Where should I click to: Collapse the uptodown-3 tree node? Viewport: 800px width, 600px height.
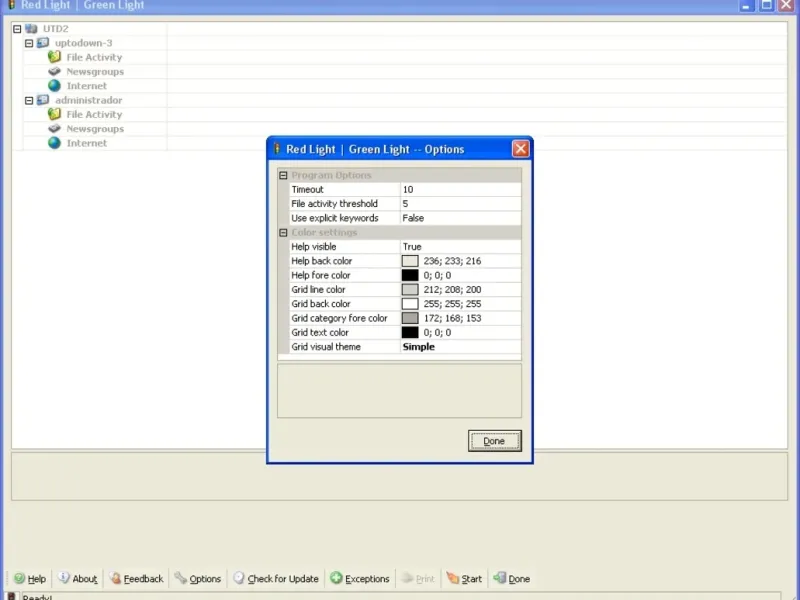tap(29, 43)
